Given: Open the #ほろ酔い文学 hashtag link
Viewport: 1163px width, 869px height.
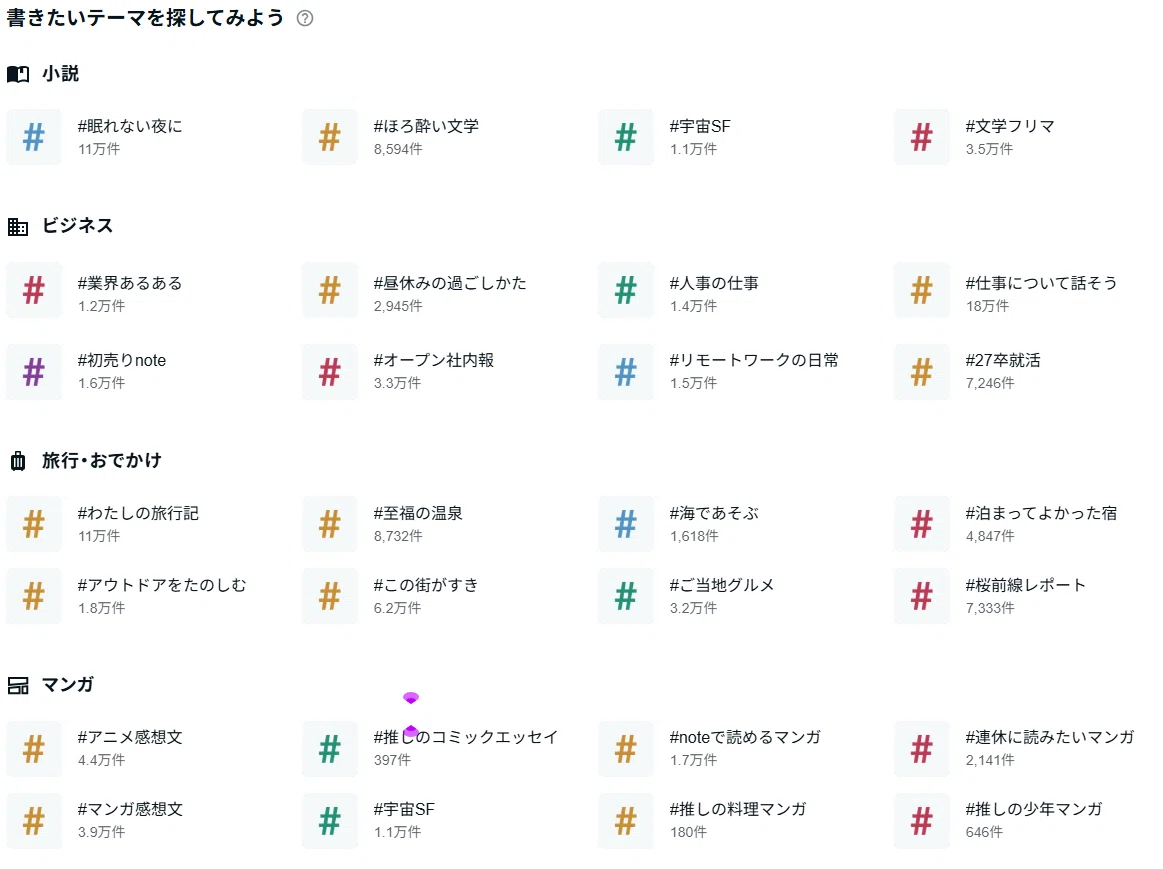Looking at the screenshot, I should [426, 126].
